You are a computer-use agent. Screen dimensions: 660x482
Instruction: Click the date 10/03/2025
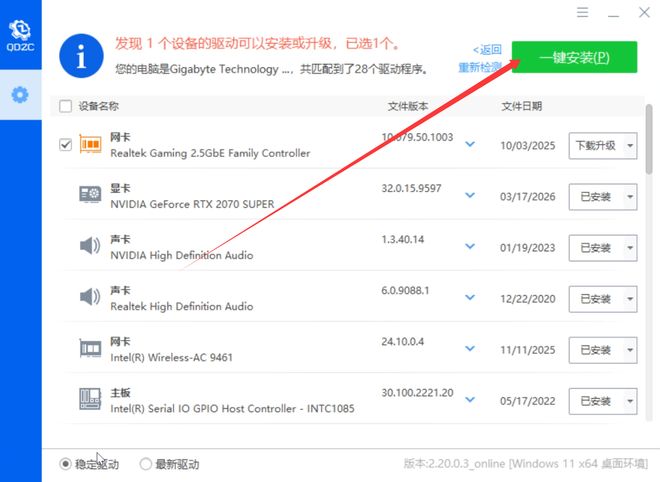coord(527,146)
